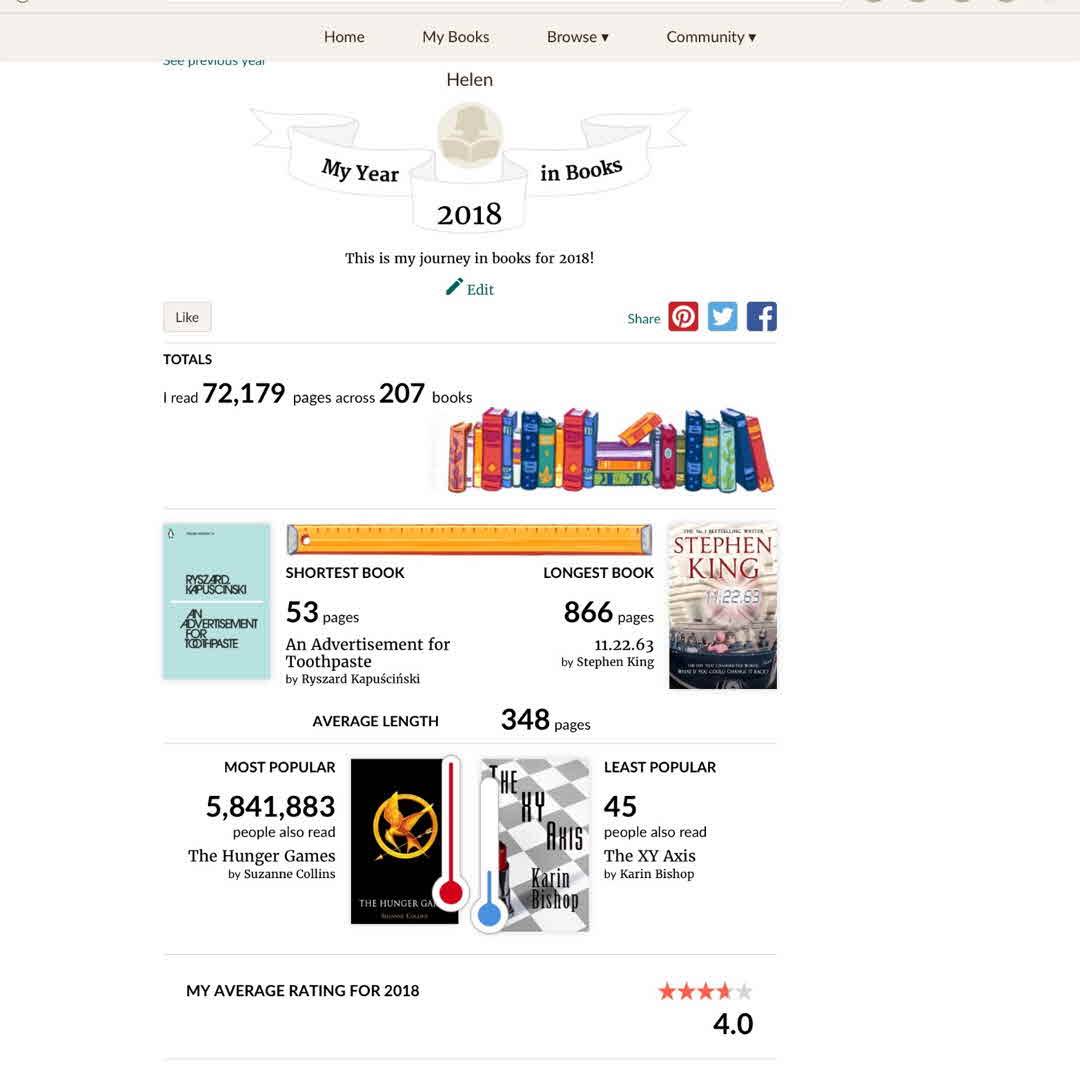Image resolution: width=1080 pixels, height=1080 pixels.
Task: Open the See previous year link
Action: pyautogui.click(x=214, y=61)
